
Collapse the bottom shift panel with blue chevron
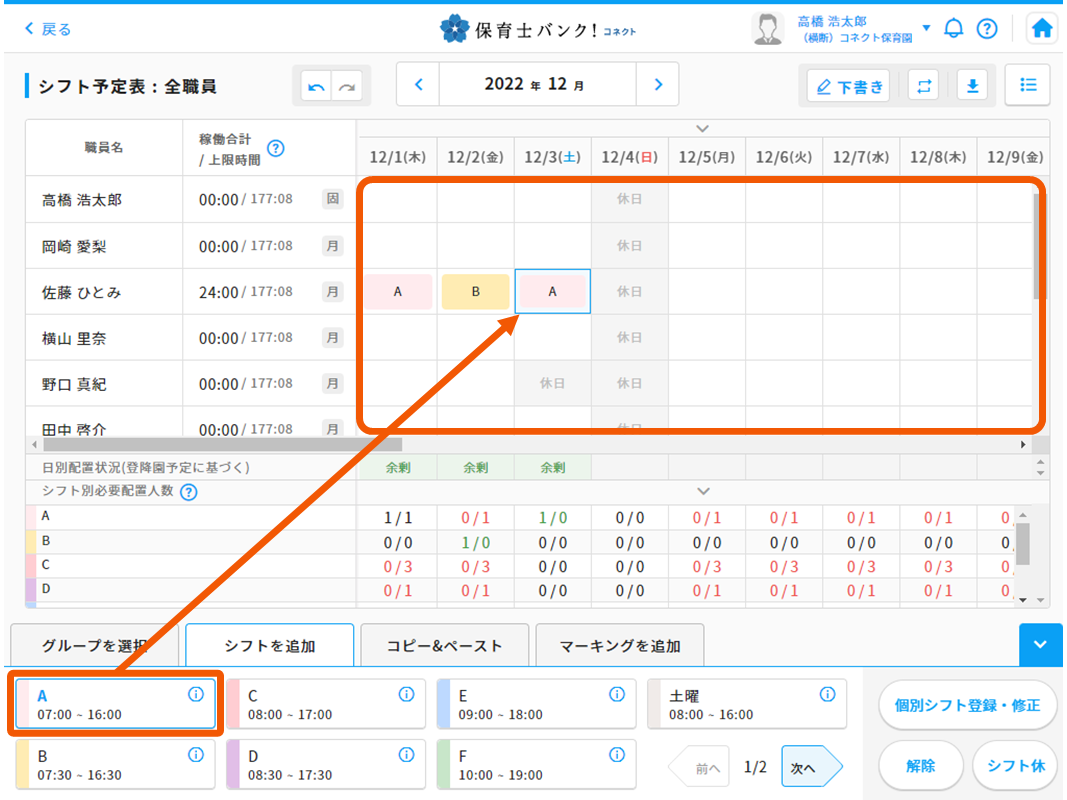pos(1040,645)
